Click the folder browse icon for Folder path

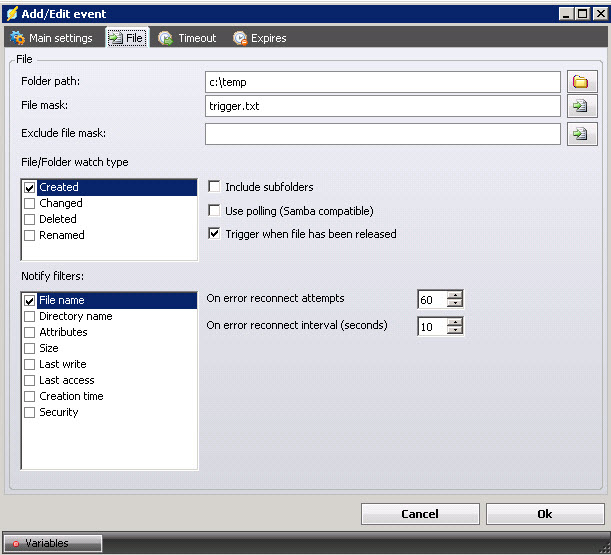(581, 81)
